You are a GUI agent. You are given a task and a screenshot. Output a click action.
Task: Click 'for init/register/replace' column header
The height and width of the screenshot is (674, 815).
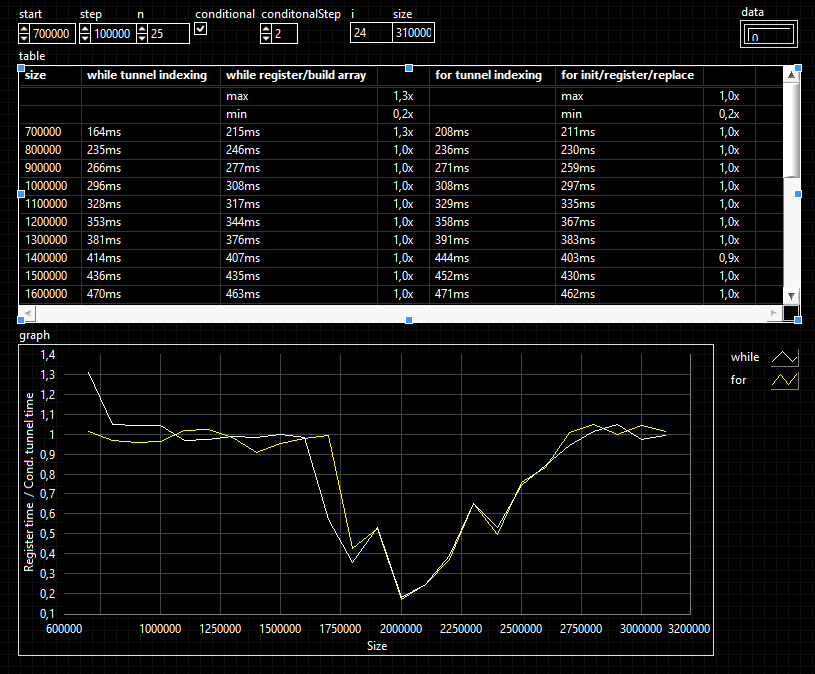pyautogui.click(x=627, y=75)
